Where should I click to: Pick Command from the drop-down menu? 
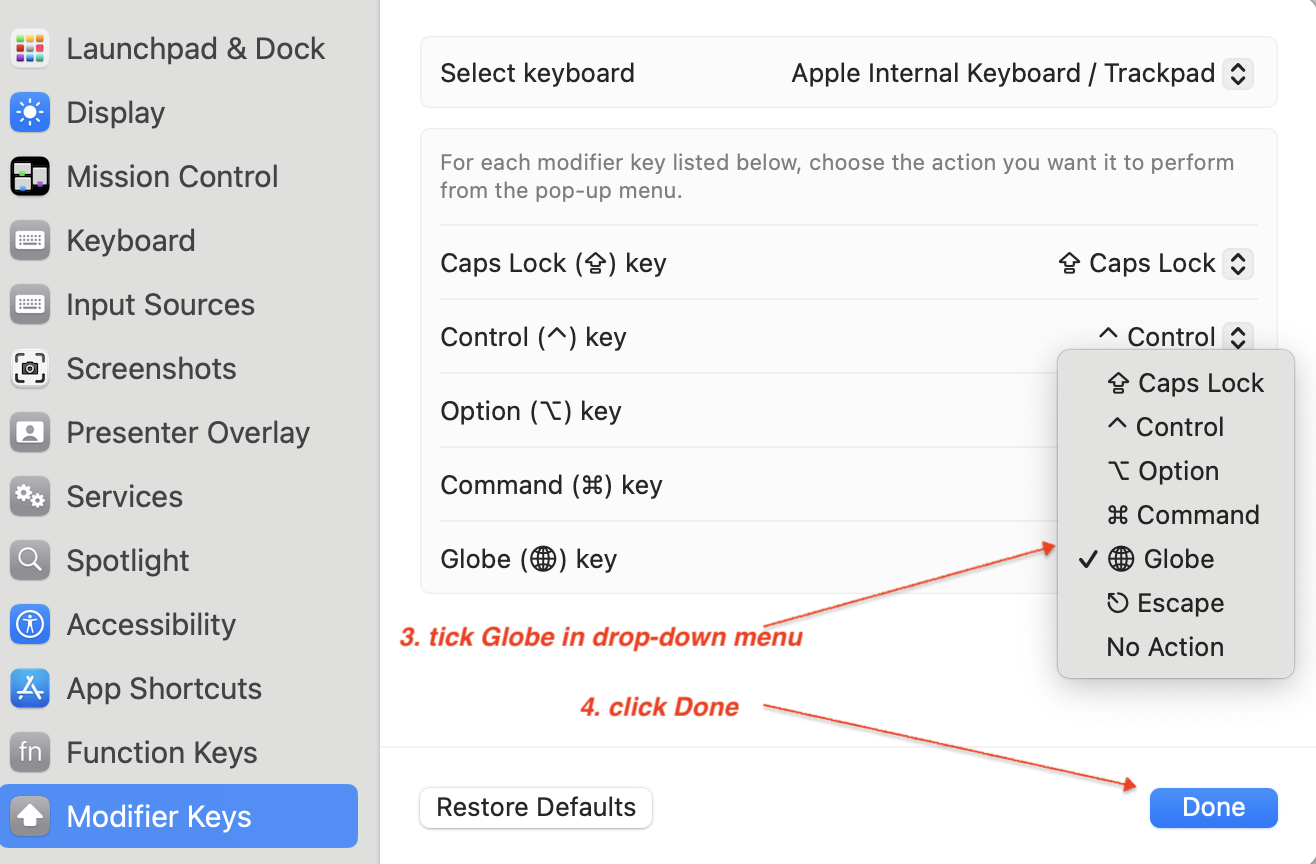1182,515
